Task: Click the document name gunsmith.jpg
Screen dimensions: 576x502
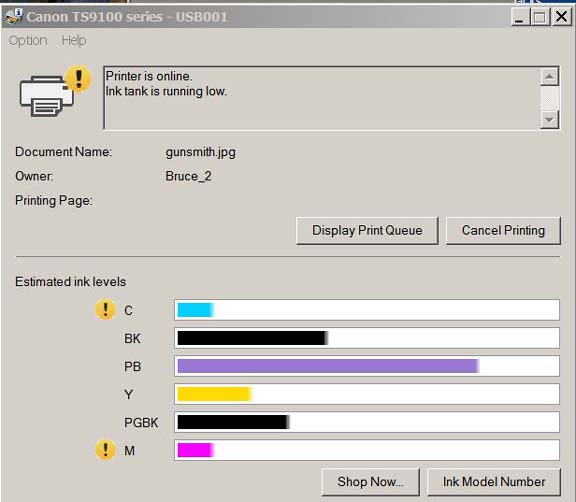Action: click(201, 152)
